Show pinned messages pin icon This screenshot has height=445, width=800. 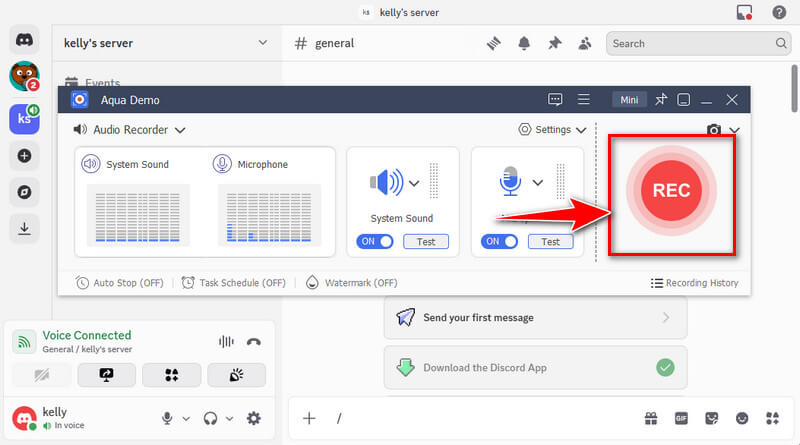(x=555, y=43)
